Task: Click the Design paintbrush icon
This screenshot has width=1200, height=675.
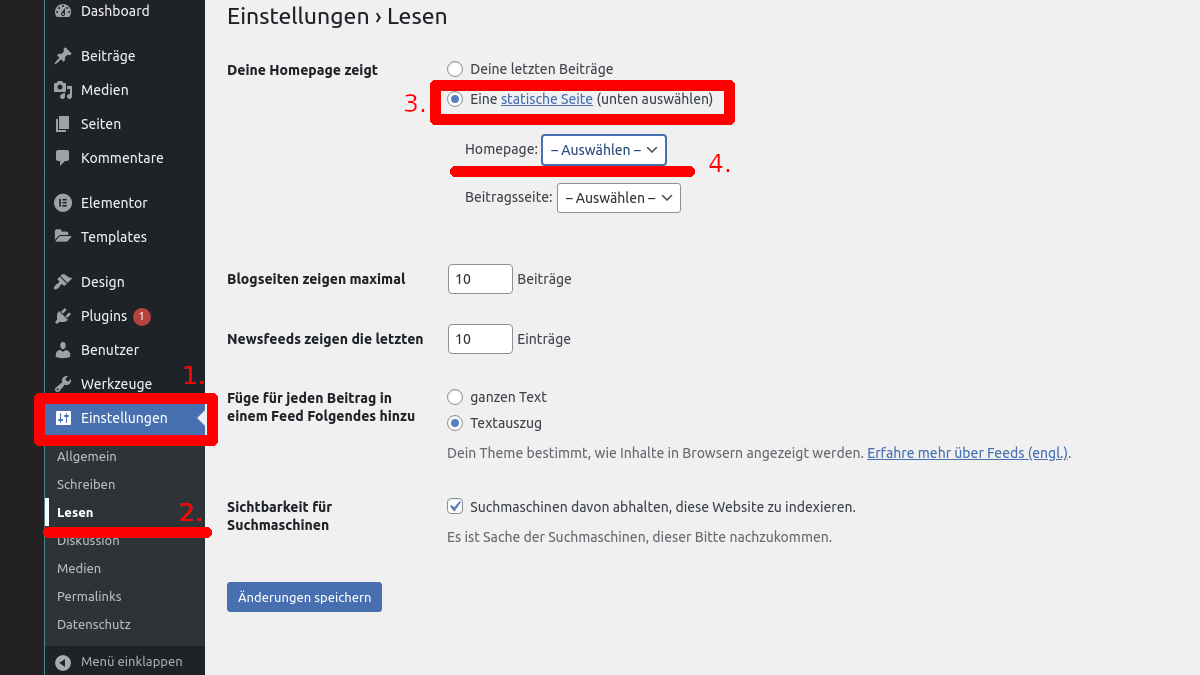Action: pyautogui.click(x=63, y=282)
